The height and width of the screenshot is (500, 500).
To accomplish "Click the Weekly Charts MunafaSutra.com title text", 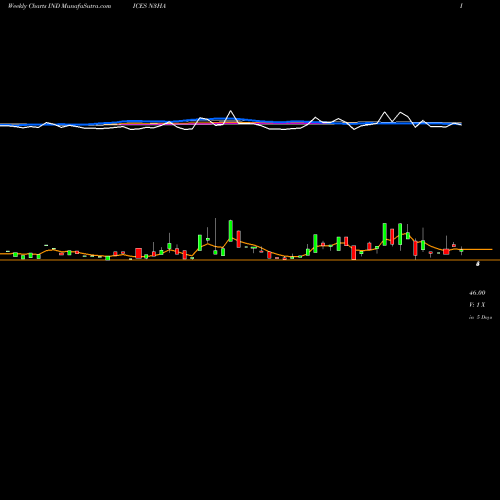I will tap(59, 6).
